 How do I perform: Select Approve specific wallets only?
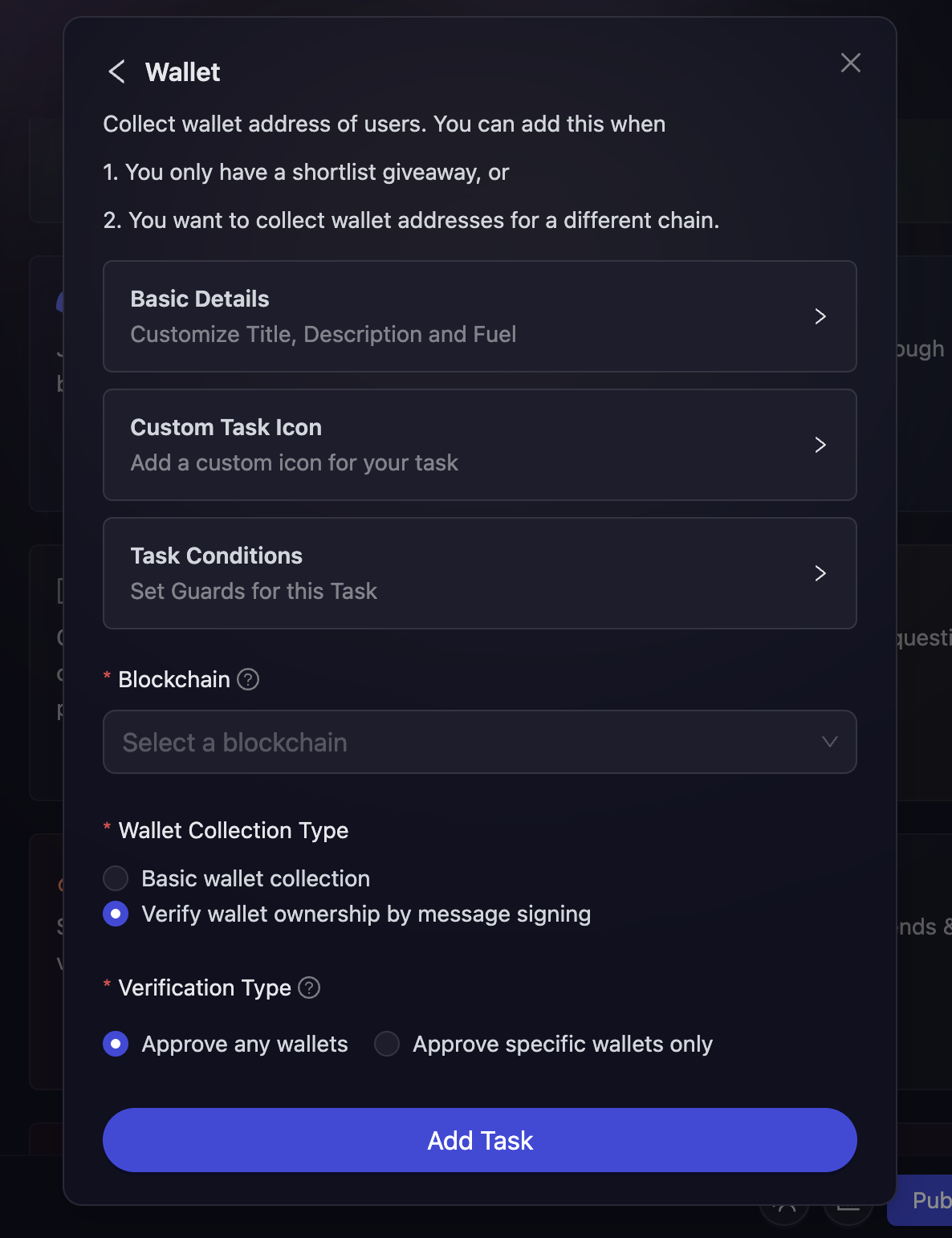(x=386, y=1044)
